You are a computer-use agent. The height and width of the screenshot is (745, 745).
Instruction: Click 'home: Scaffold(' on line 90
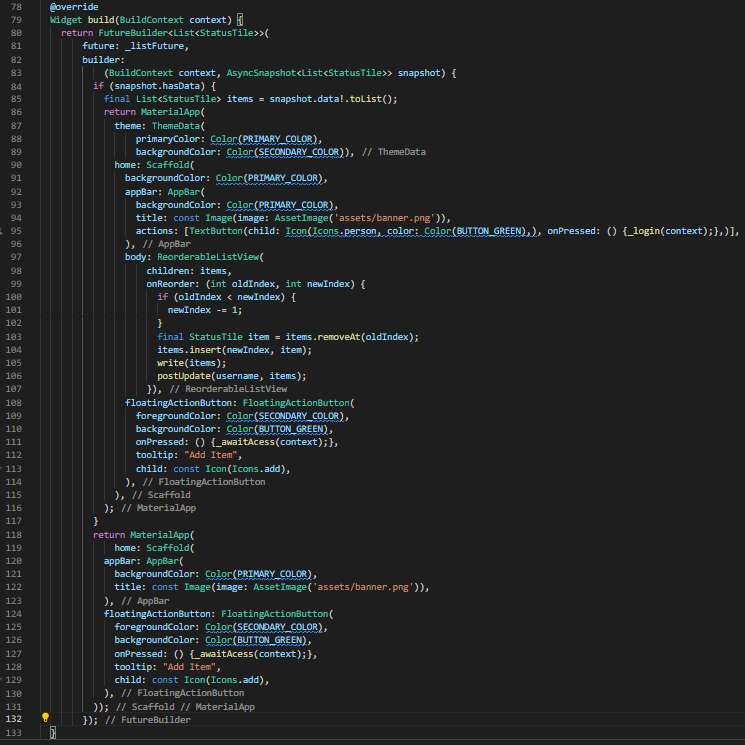(x=154, y=165)
